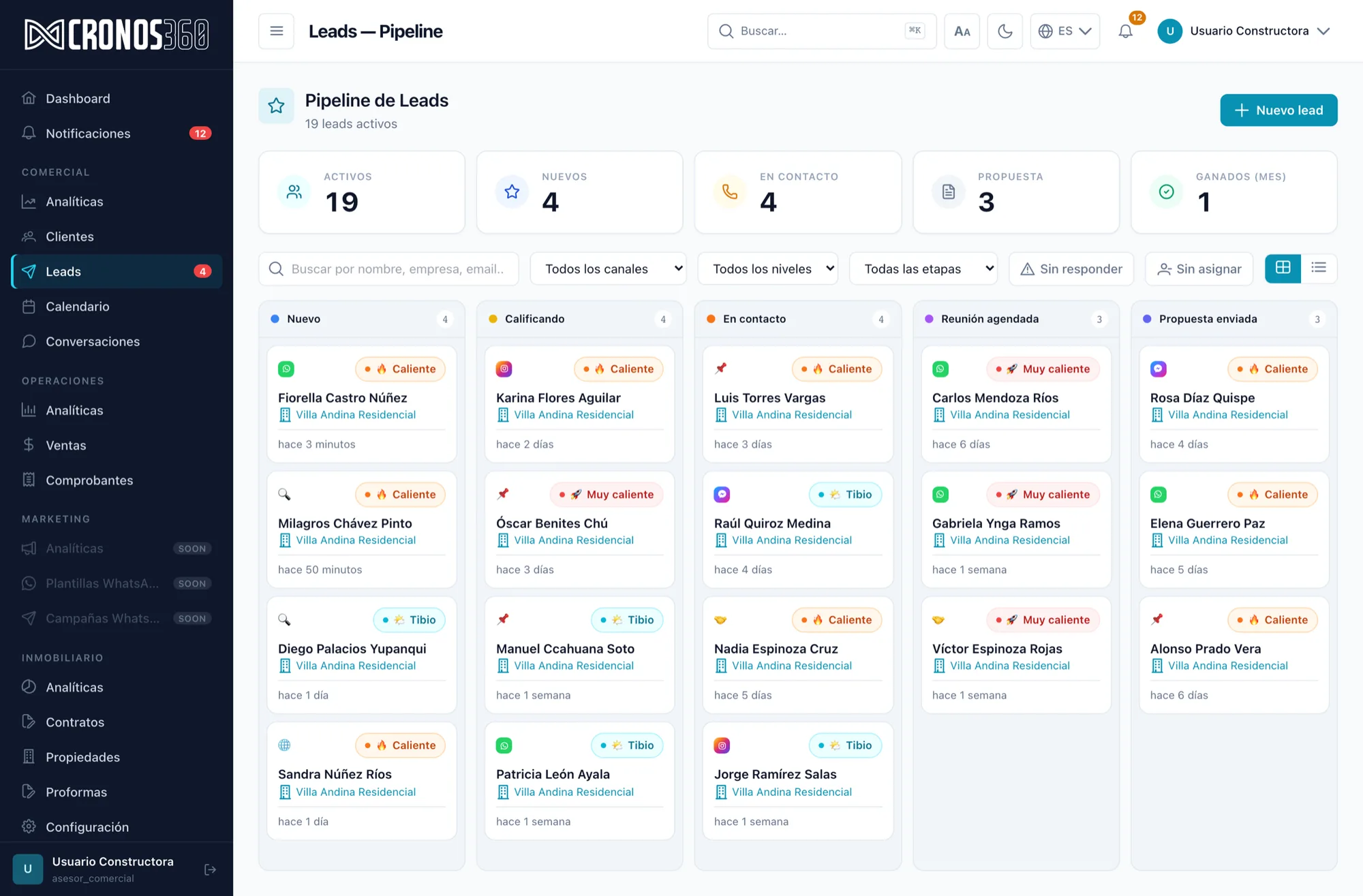Click the handshake icon on Nadia Espinoza Cruz card

pyautogui.click(x=720, y=620)
